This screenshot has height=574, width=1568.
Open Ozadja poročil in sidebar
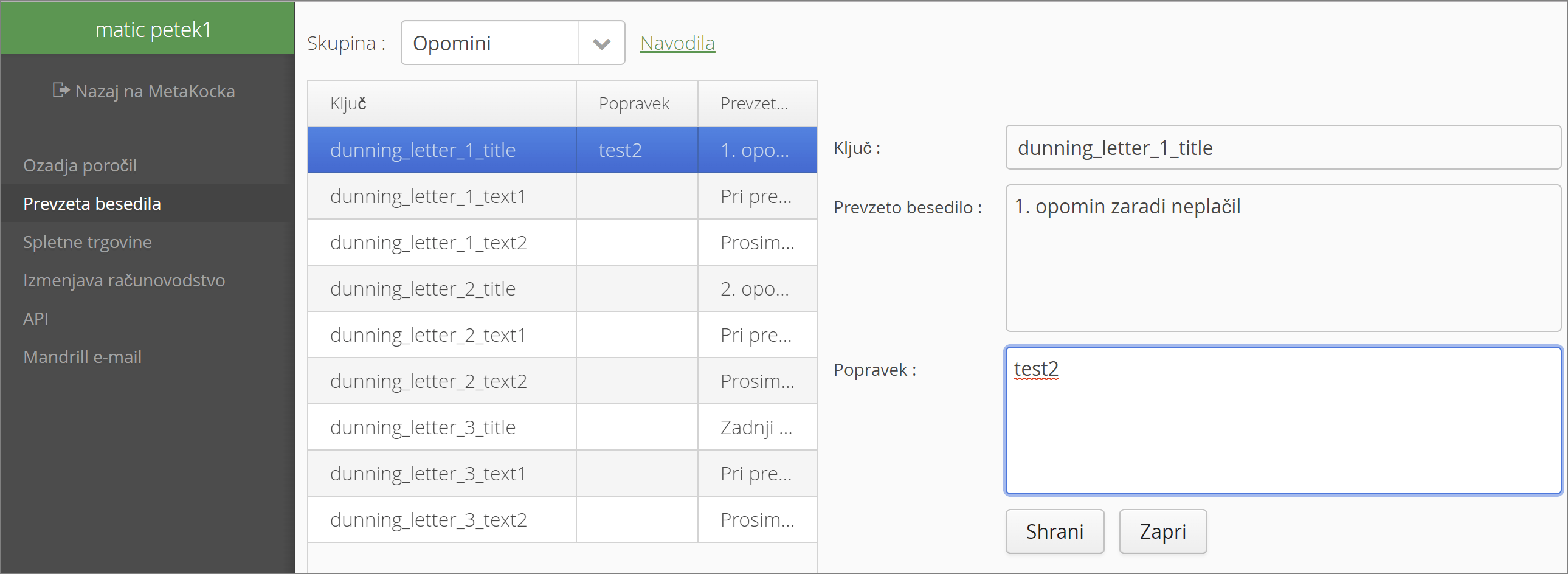click(x=80, y=165)
